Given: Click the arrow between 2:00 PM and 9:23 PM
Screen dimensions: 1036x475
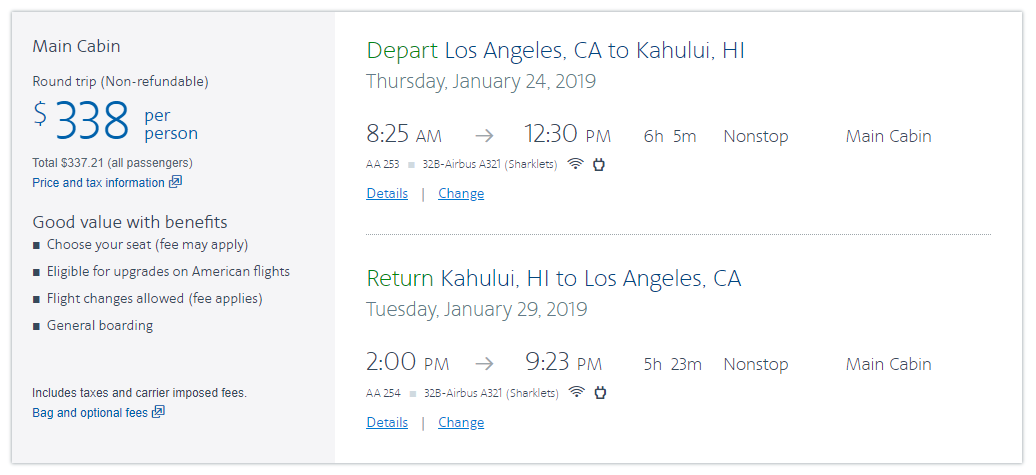Looking at the screenshot, I should pyautogui.click(x=484, y=364).
